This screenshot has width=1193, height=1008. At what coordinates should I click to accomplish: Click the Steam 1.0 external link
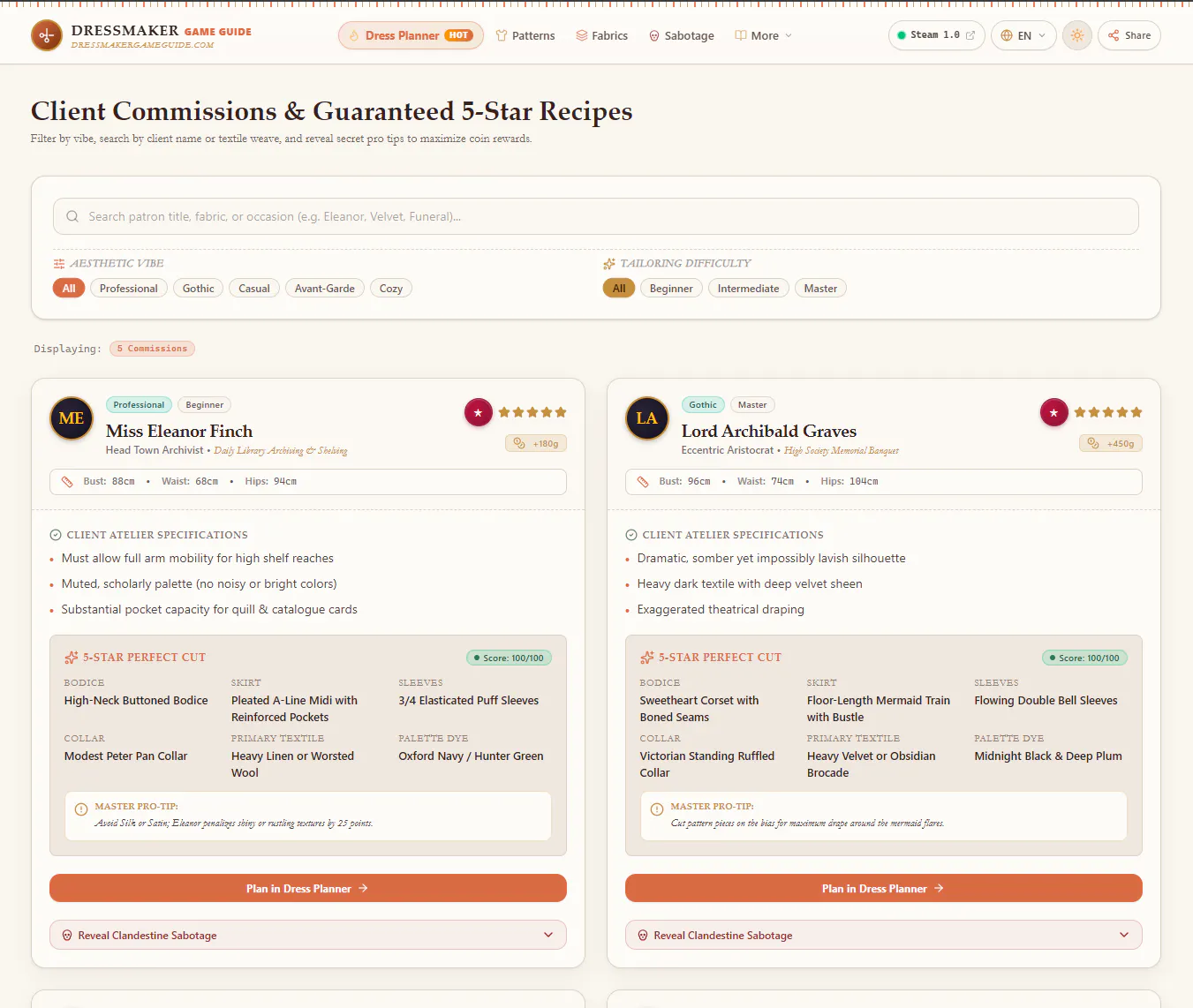pos(936,35)
